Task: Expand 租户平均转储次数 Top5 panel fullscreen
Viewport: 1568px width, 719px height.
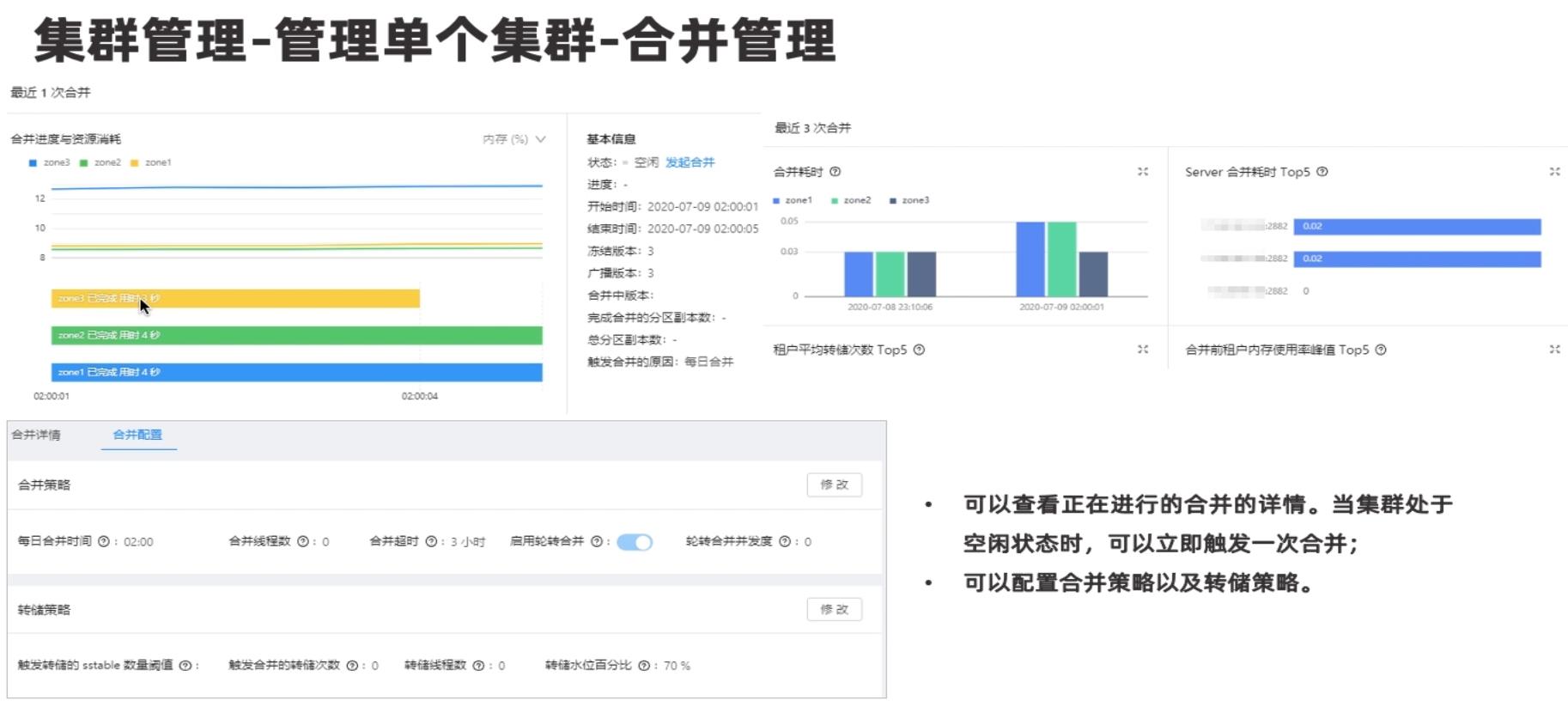Action: click(1143, 350)
